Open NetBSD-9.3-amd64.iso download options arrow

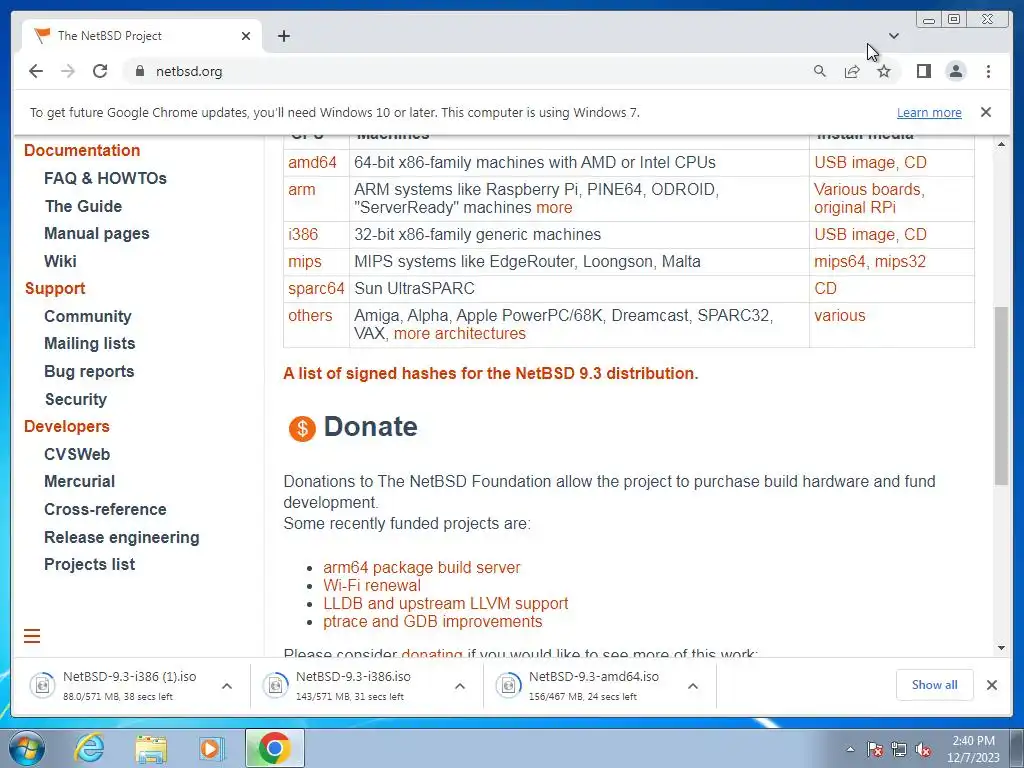point(693,686)
